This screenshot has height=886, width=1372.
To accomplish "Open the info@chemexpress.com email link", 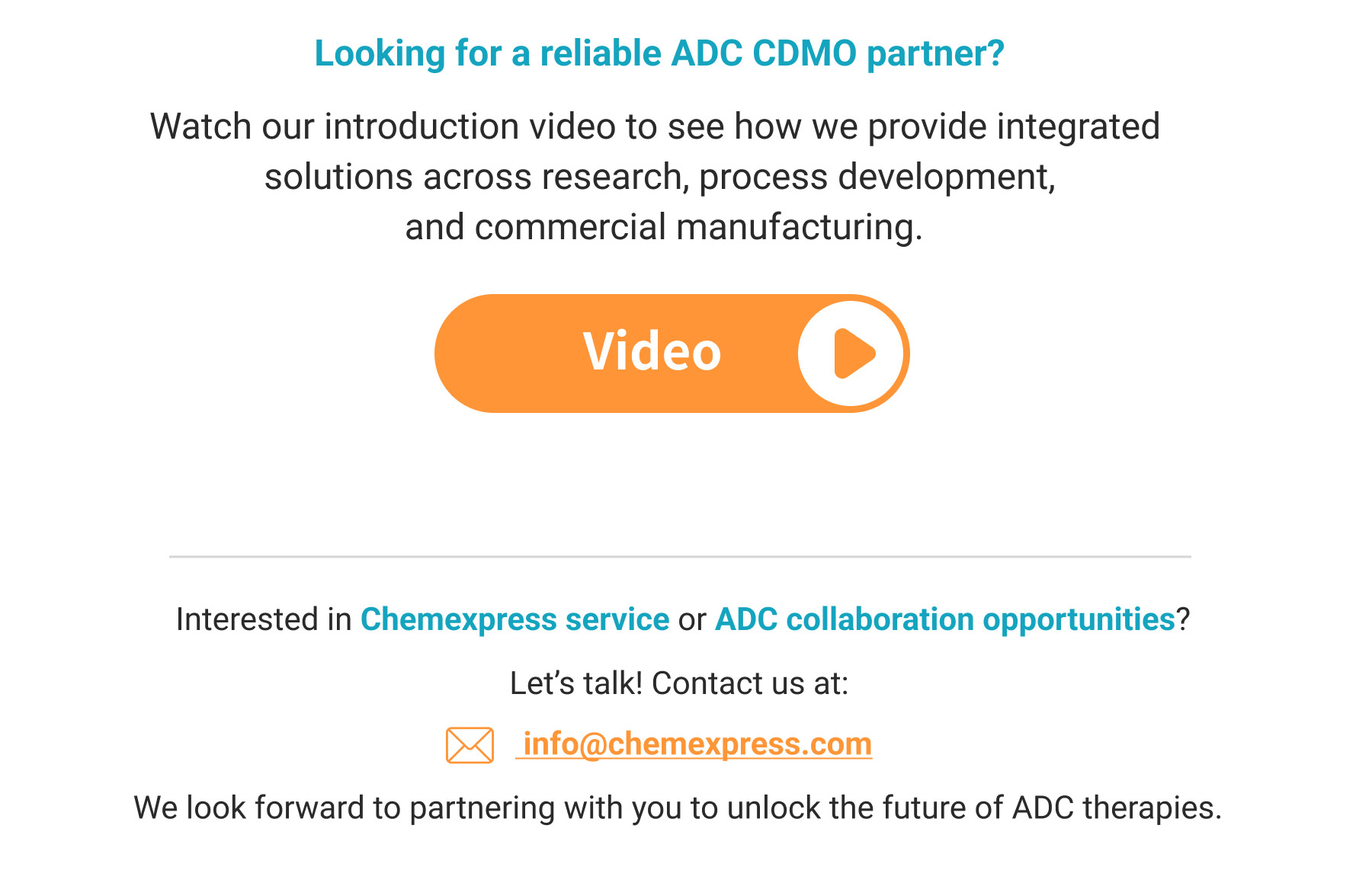I will pyautogui.click(x=694, y=744).
